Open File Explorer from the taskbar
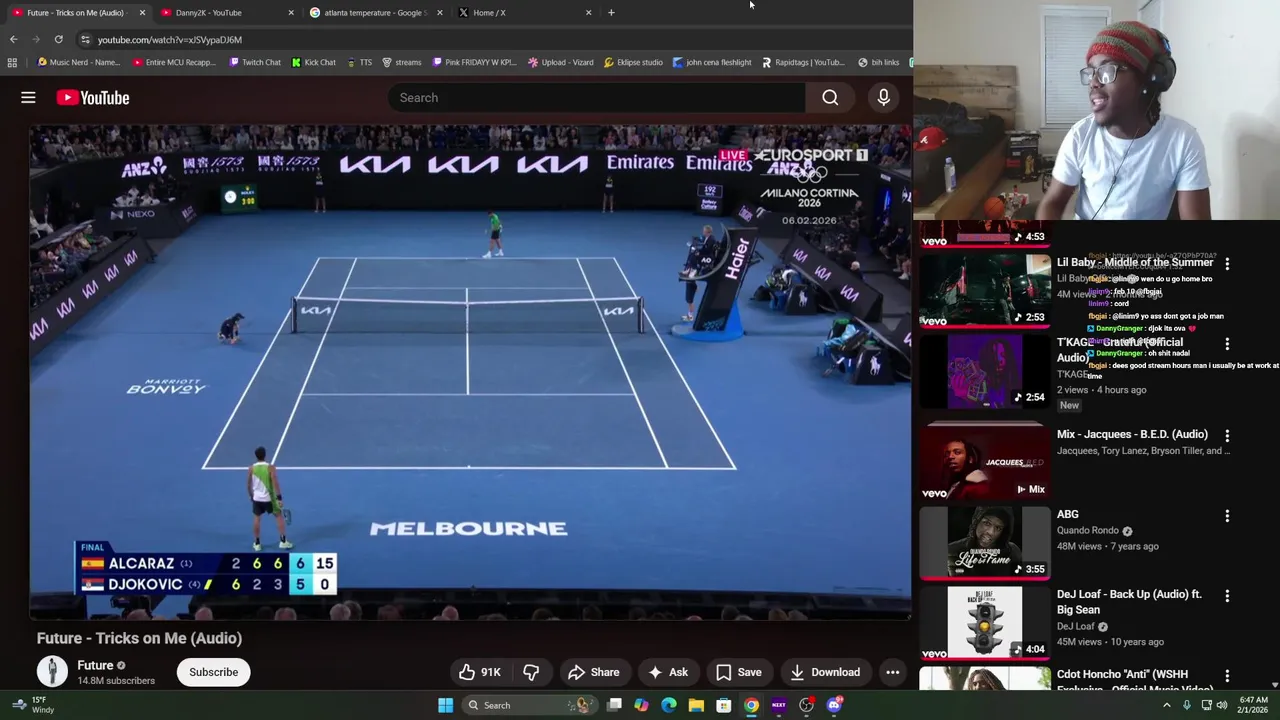The image size is (1280, 720). [x=696, y=705]
